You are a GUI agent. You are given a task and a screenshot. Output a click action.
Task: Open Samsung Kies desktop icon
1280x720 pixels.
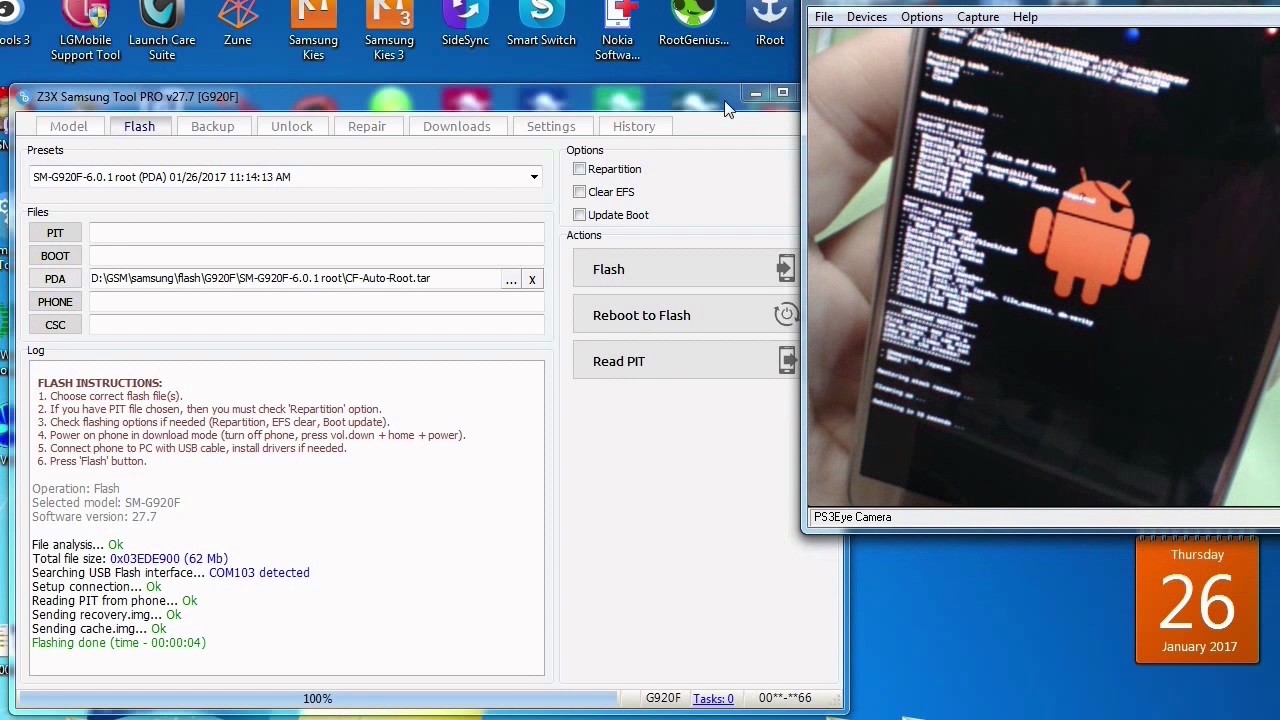click(x=313, y=31)
